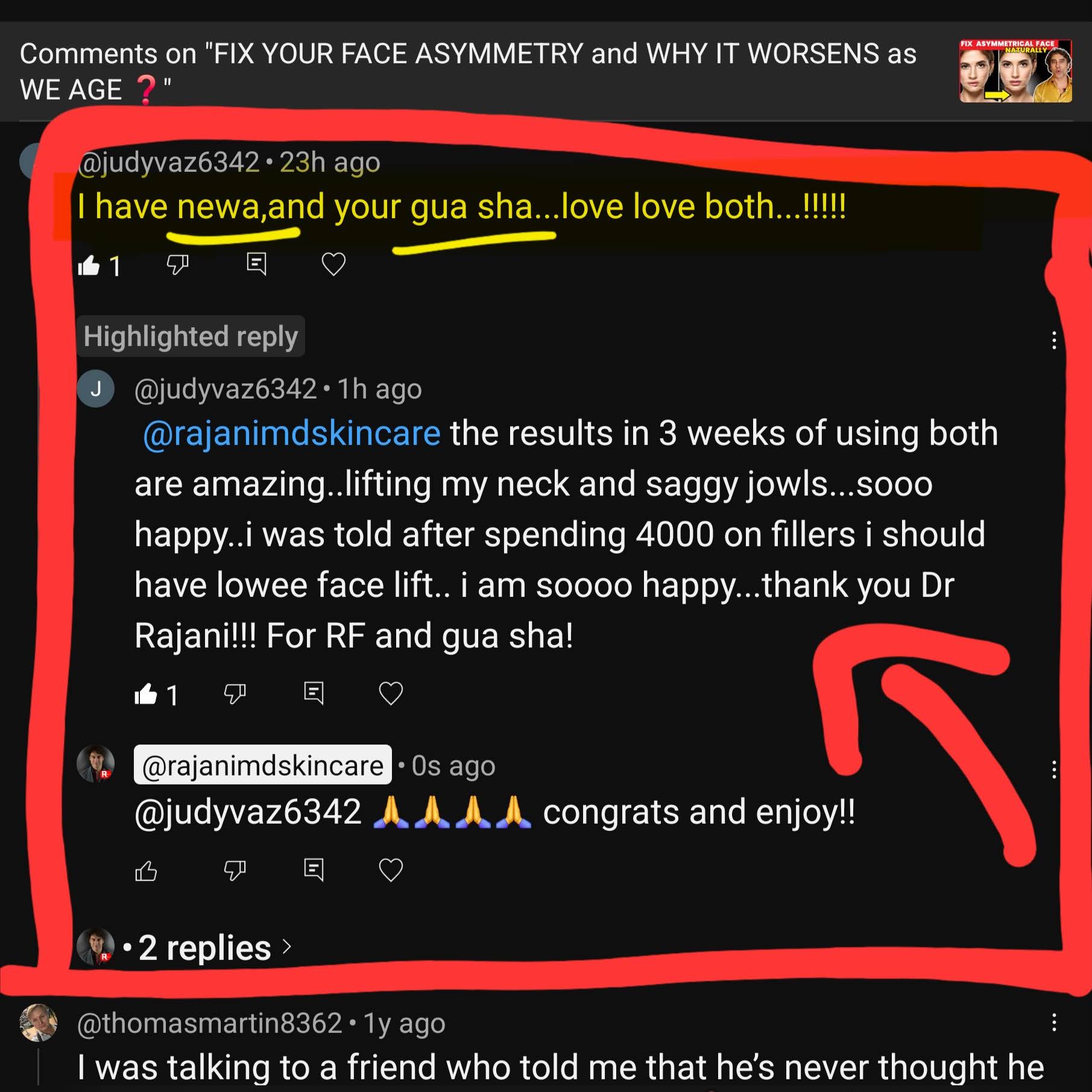
Task: Heart the top judyvaz6342 comment
Action: (x=333, y=264)
